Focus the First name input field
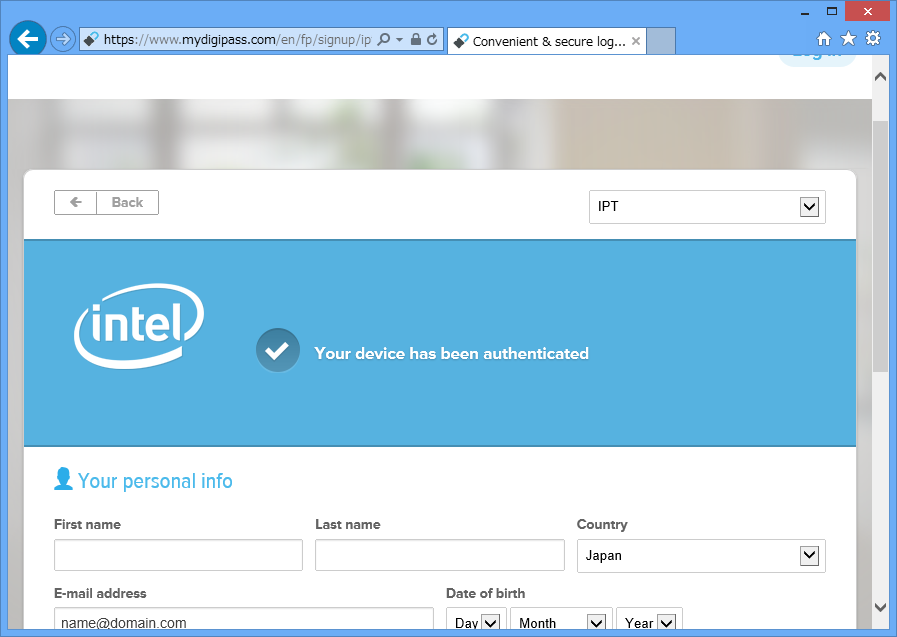Viewport: 897px width, 637px height. [x=178, y=555]
